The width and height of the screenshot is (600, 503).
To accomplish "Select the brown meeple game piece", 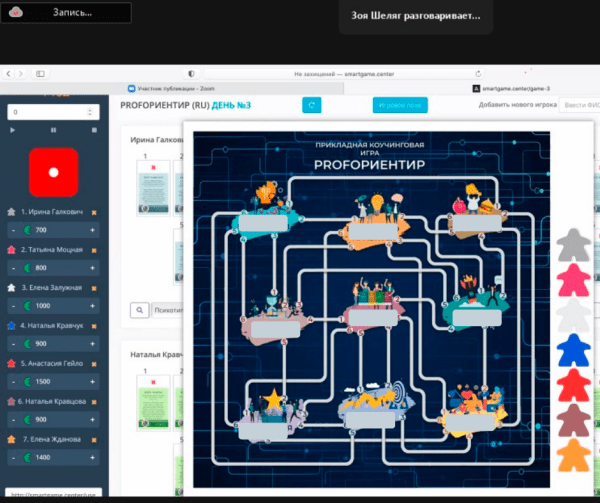I will click(573, 420).
